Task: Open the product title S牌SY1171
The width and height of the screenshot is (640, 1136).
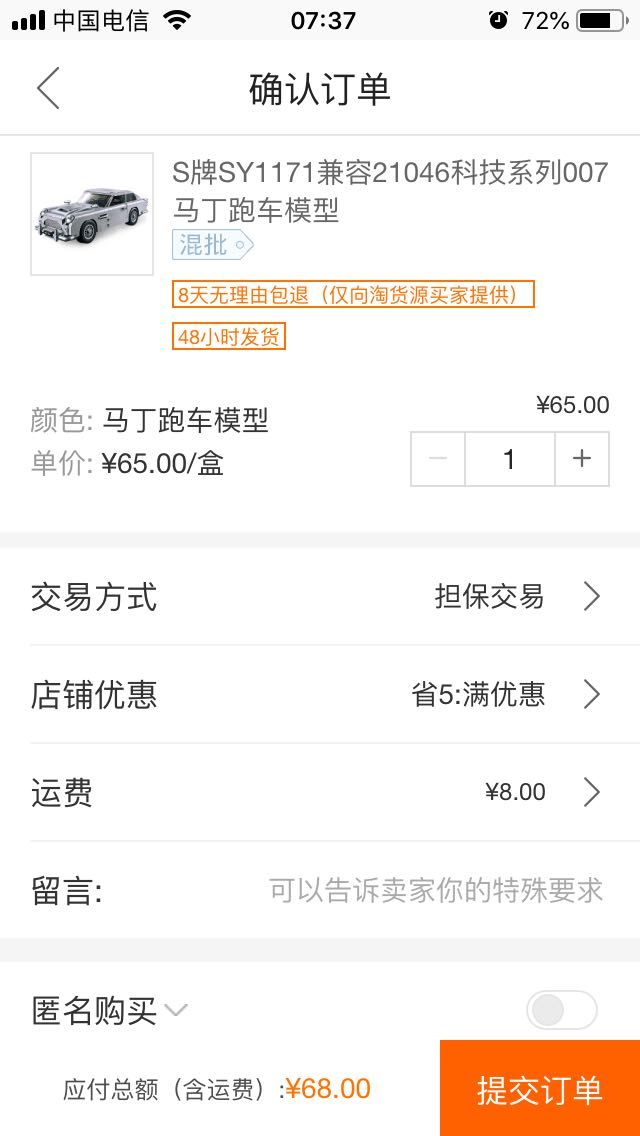Action: coord(390,192)
